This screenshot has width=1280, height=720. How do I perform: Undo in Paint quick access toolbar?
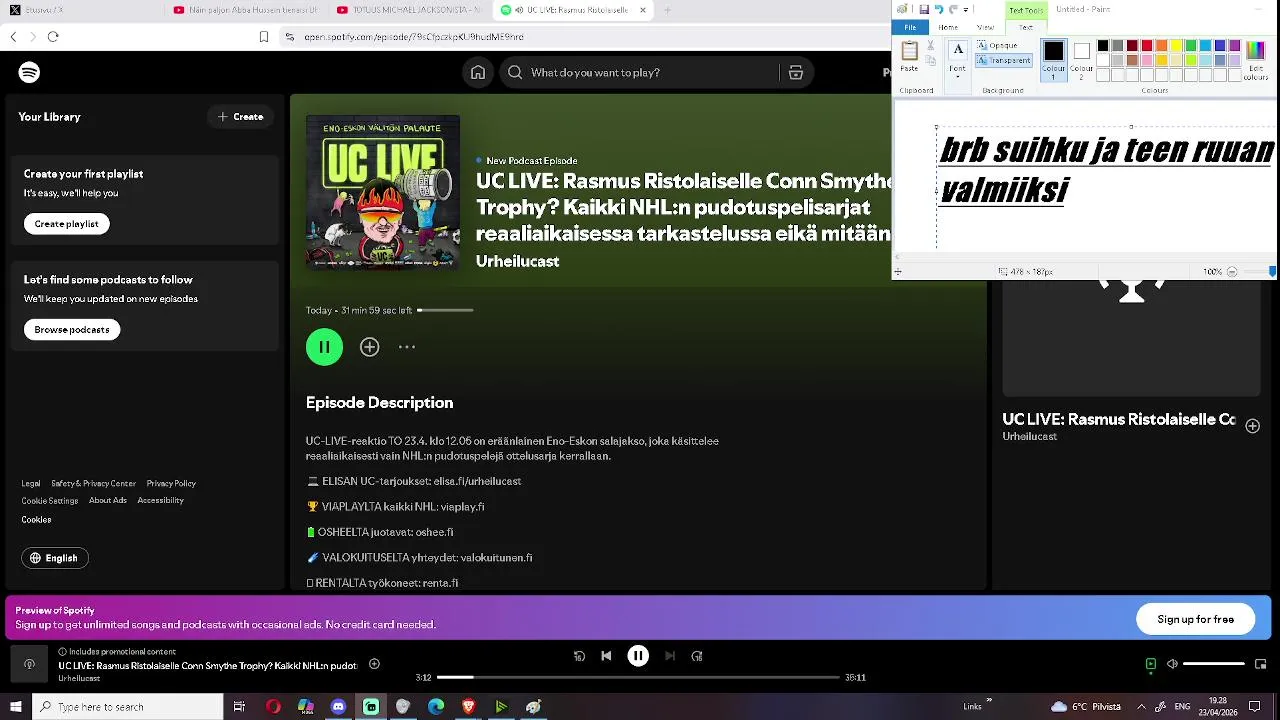(939, 9)
